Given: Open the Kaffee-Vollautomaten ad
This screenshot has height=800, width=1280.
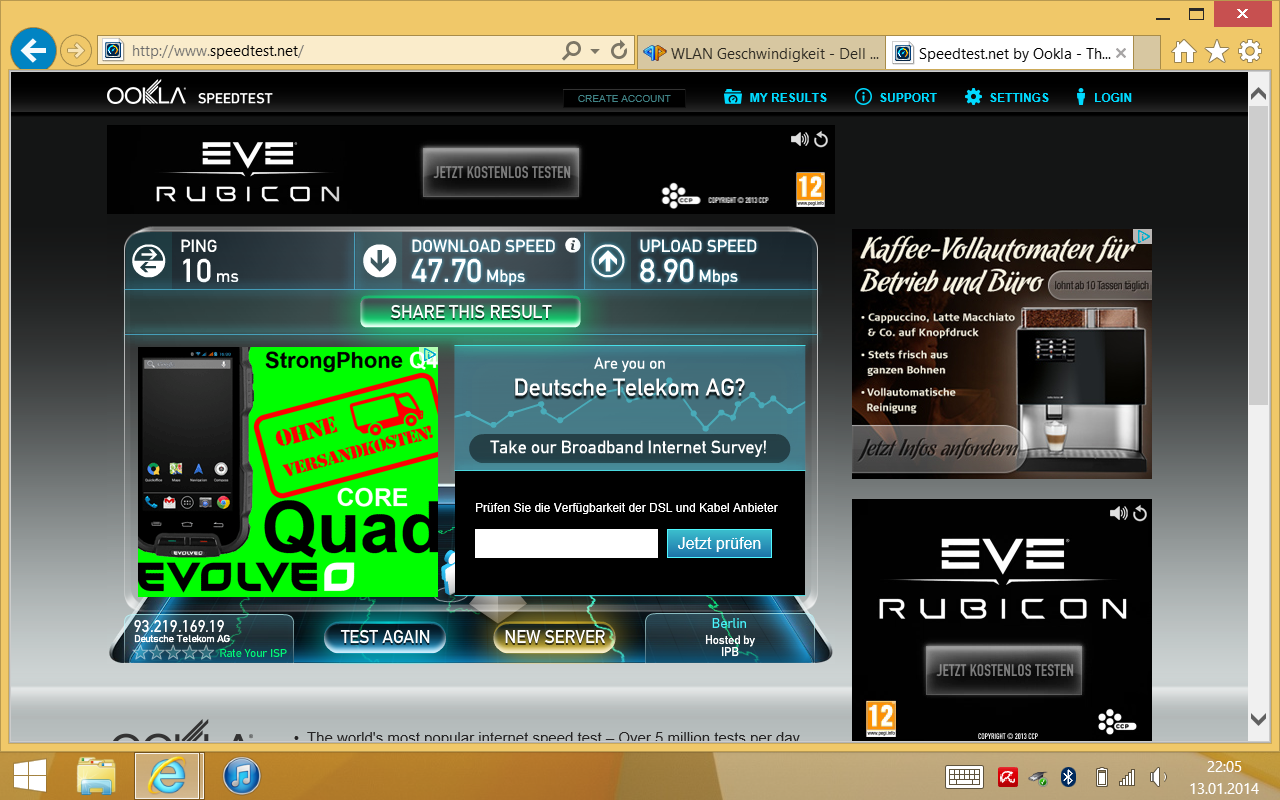Looking at the screenshot, I should point(1002,354).
